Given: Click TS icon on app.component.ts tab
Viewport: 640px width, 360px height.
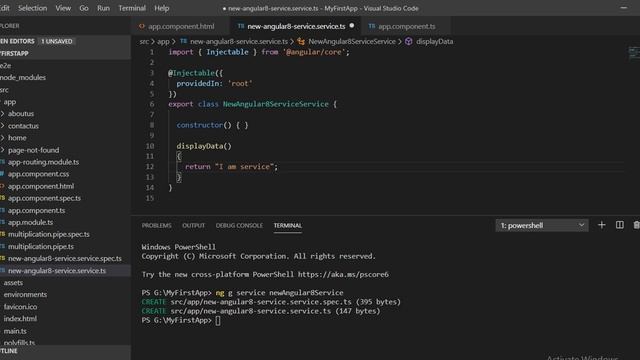Looking at the screenshot, I should tap(371, 26).
